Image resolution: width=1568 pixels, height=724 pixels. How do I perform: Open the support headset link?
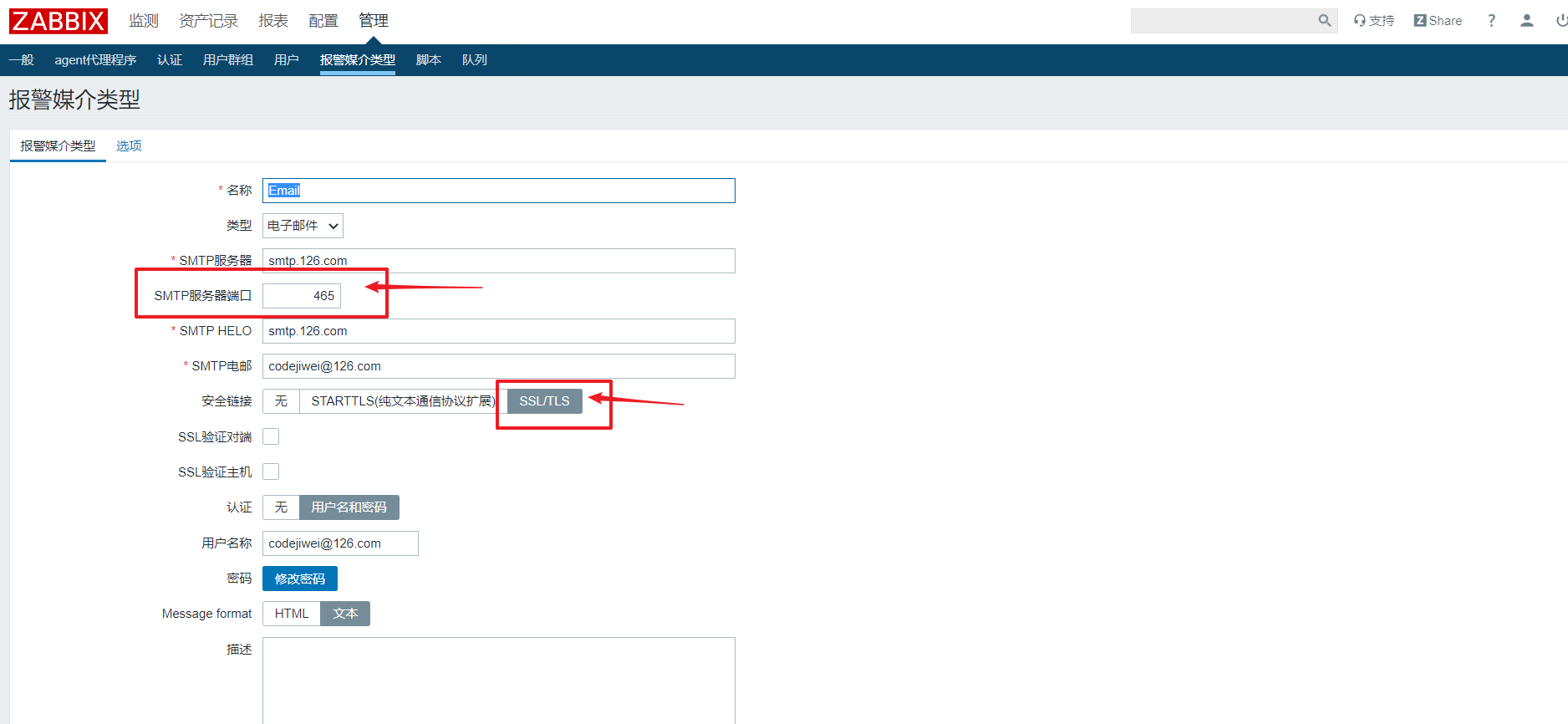tap(1374, 21)
